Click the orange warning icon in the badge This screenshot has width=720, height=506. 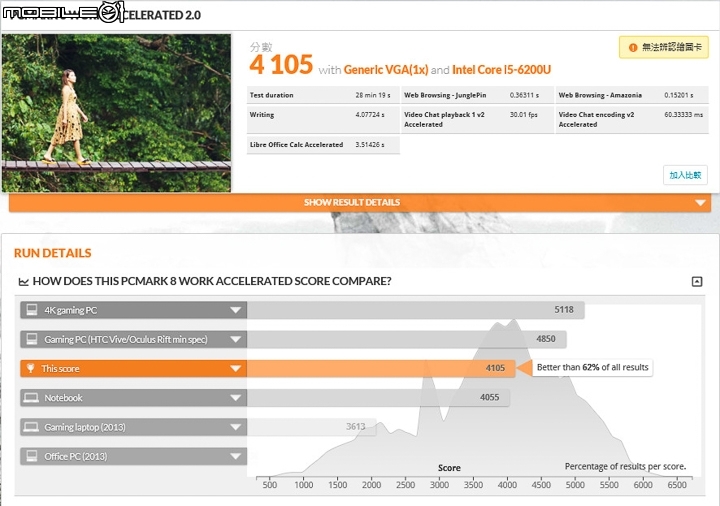coord(633,47)
